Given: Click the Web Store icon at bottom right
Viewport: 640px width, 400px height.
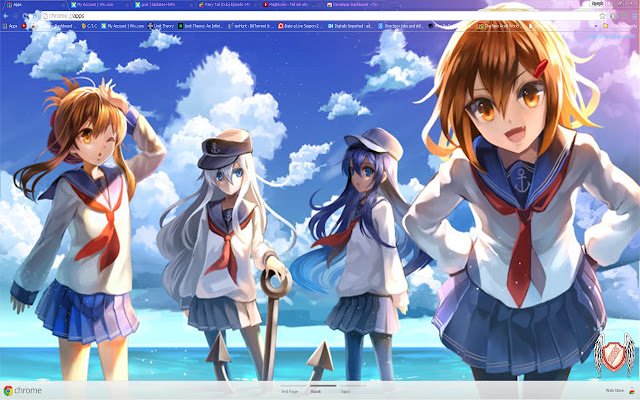Looking at the screenshot, I should [x=631, y=391].
